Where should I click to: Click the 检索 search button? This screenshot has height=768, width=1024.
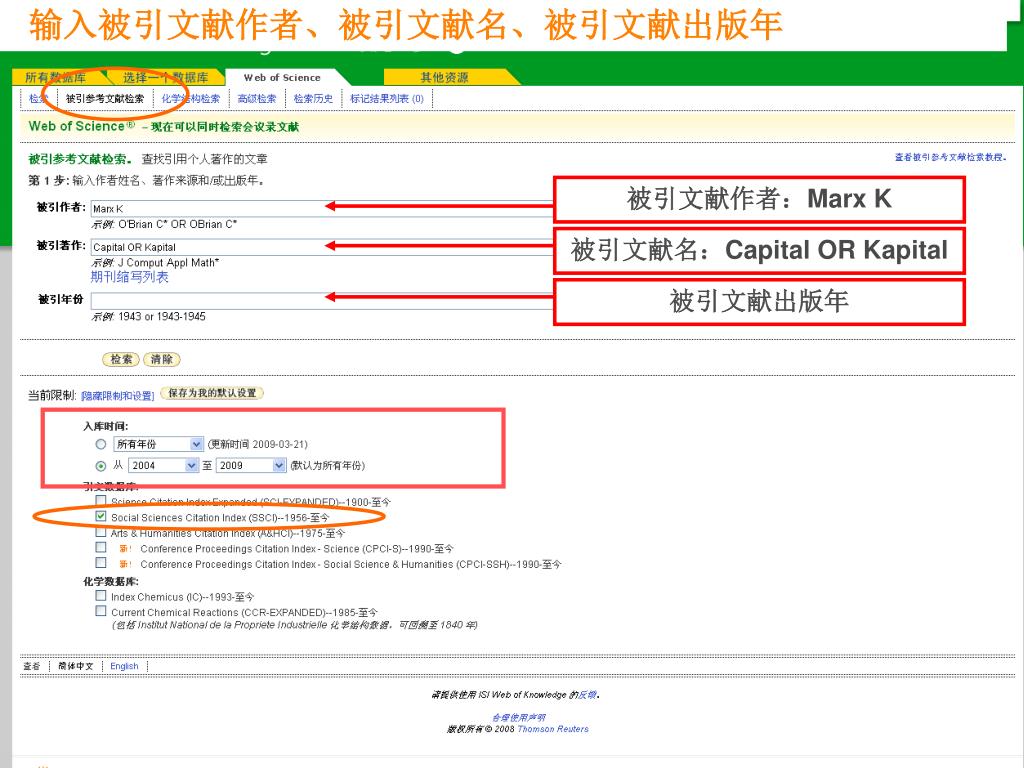(121, 359)
